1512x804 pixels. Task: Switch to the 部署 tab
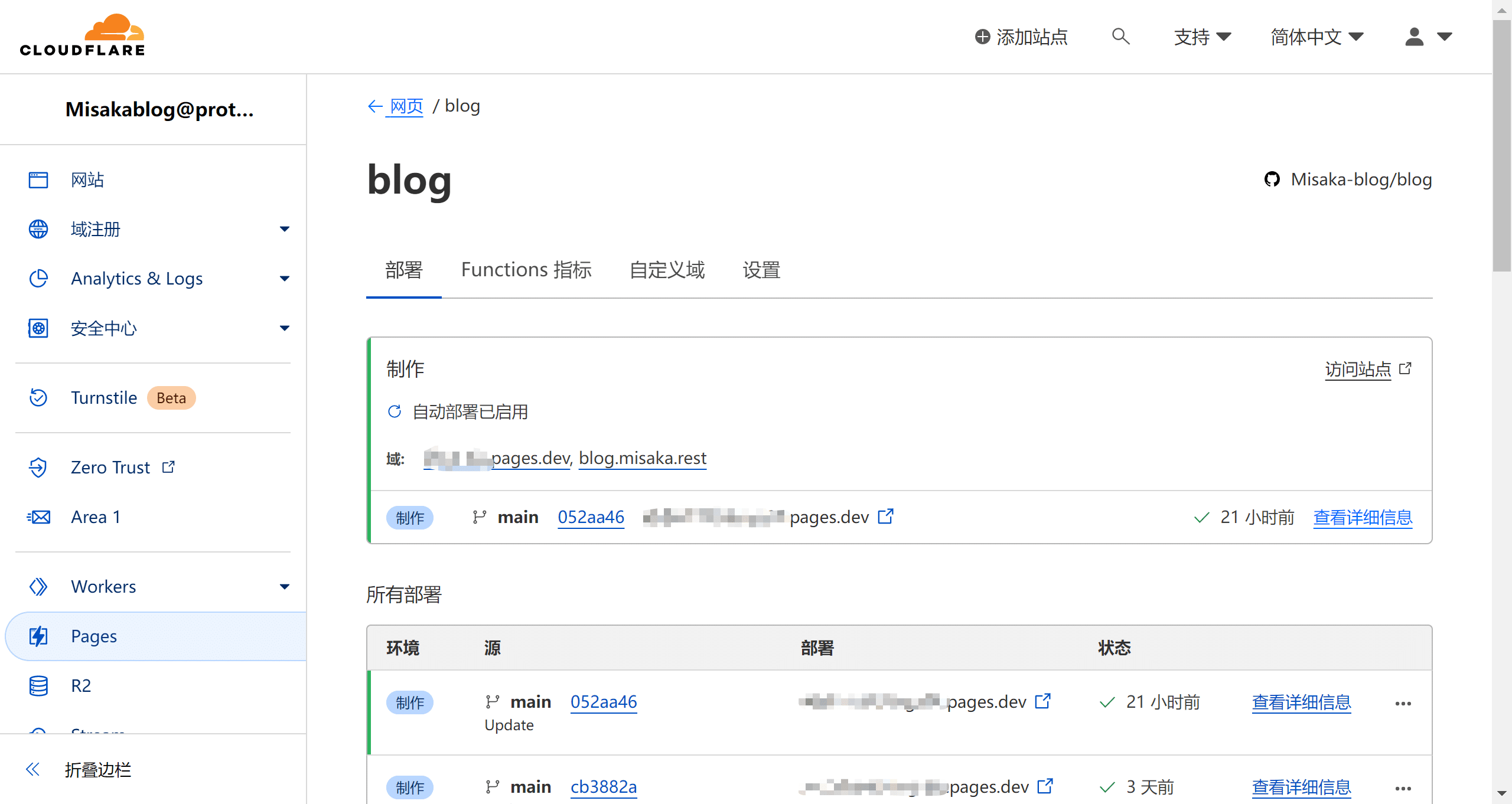point(404,270)
